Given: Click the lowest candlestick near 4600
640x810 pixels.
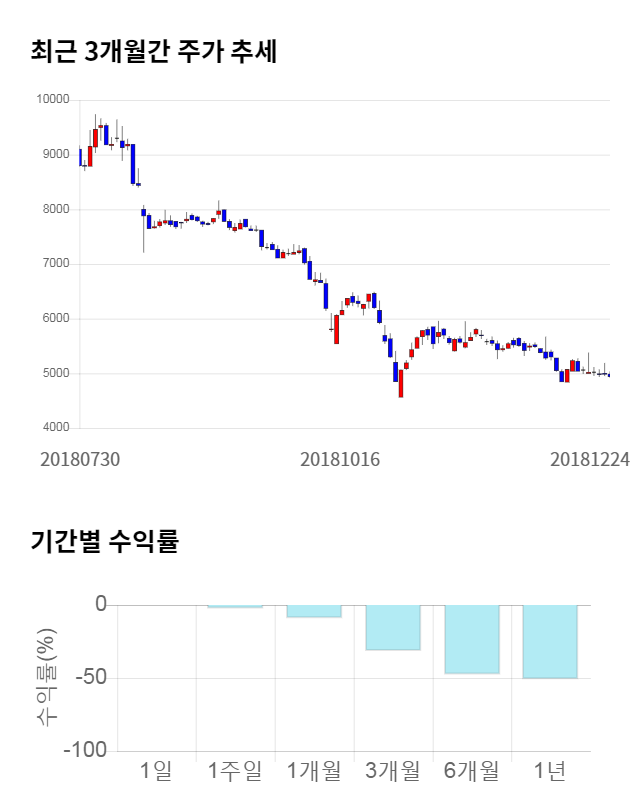Looking at the screenshot, I should coord(401,384).
